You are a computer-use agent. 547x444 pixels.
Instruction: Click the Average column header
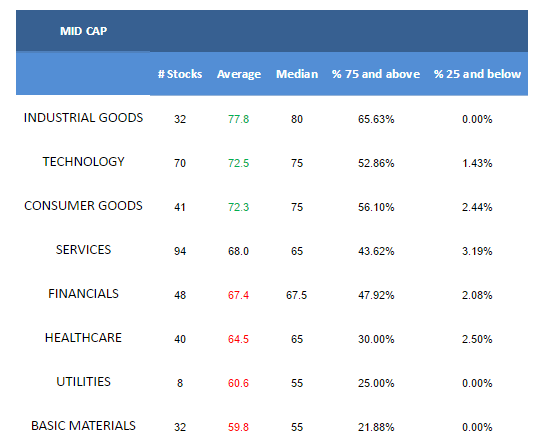click(x=239, y=74)
